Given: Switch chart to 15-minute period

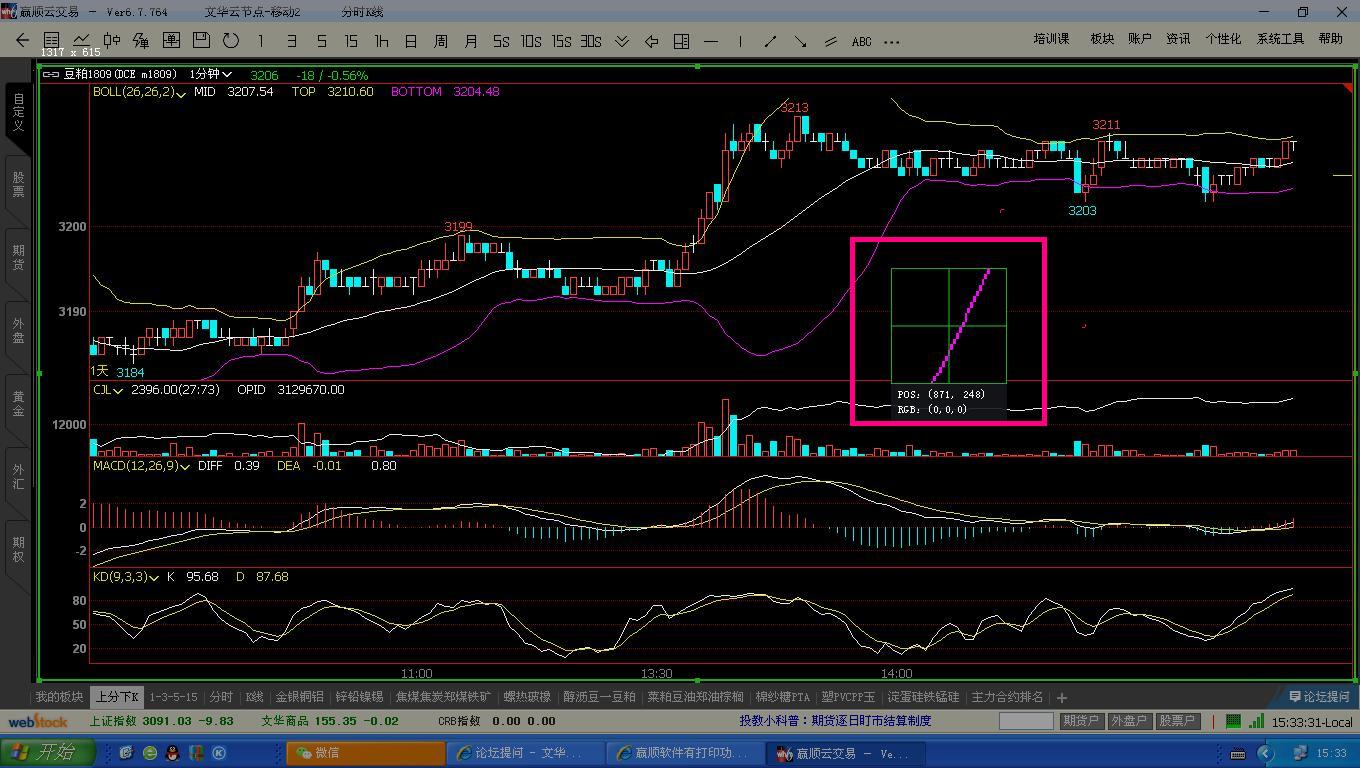Looking at the screenshot, I should point(351,41).
